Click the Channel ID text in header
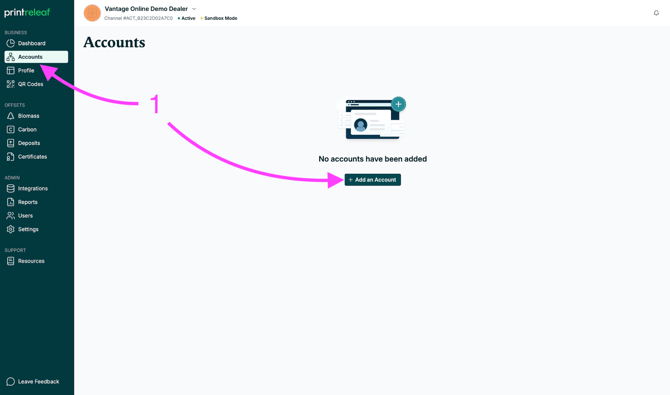 click(138, 18)
